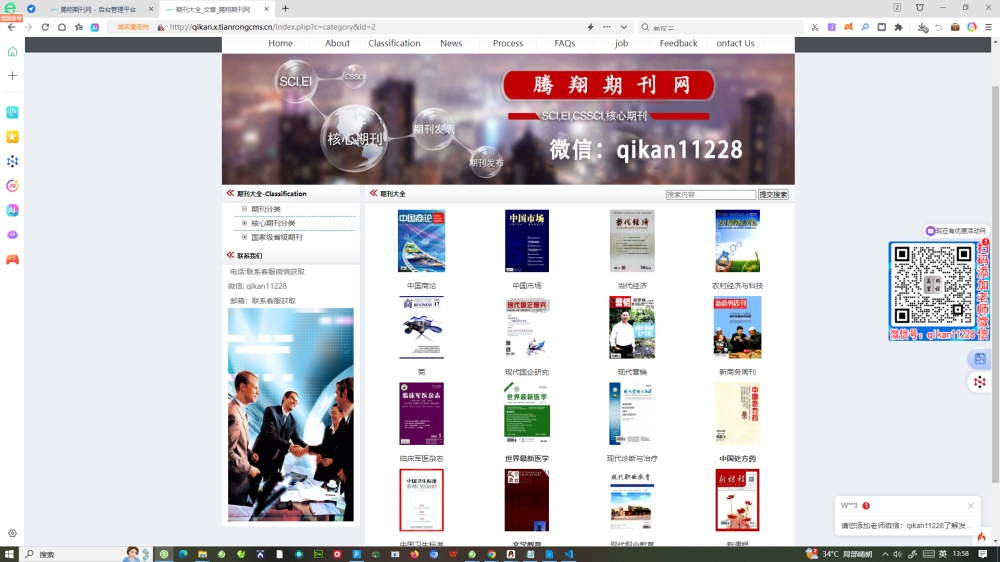1000x562 pixels.
Task: Click the 提交搜索 button
Action: pos(773,195)
